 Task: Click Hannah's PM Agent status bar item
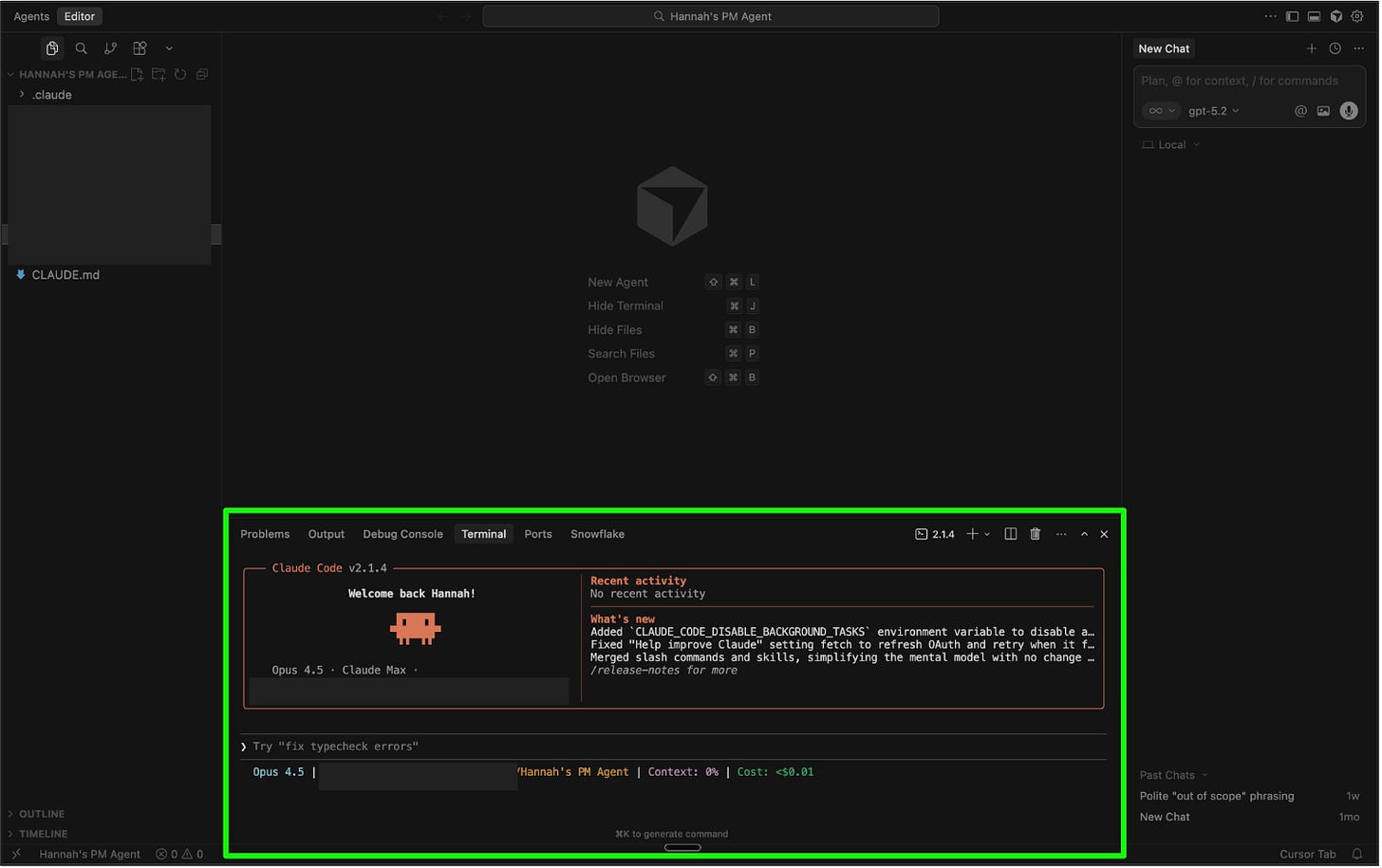[89, 854]
